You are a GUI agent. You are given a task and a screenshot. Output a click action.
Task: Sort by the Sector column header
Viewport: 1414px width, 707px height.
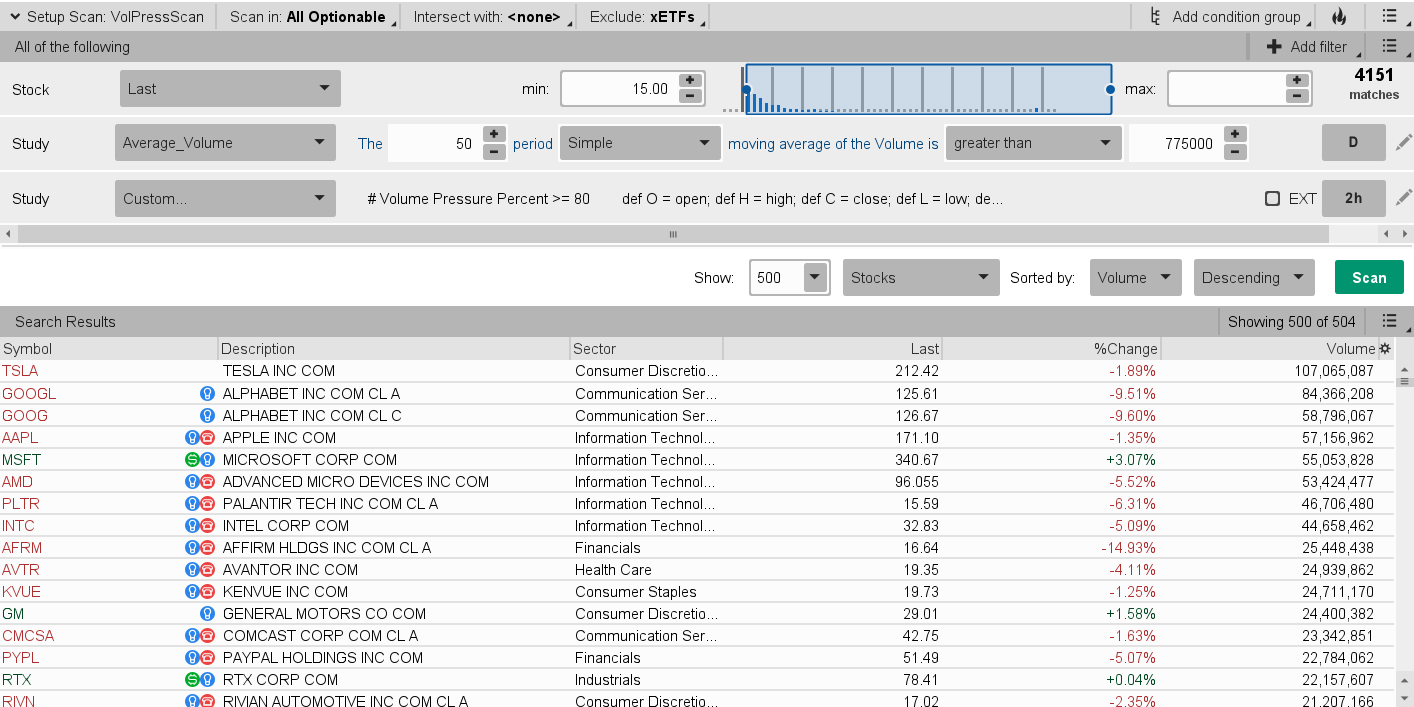pos(646,349)
